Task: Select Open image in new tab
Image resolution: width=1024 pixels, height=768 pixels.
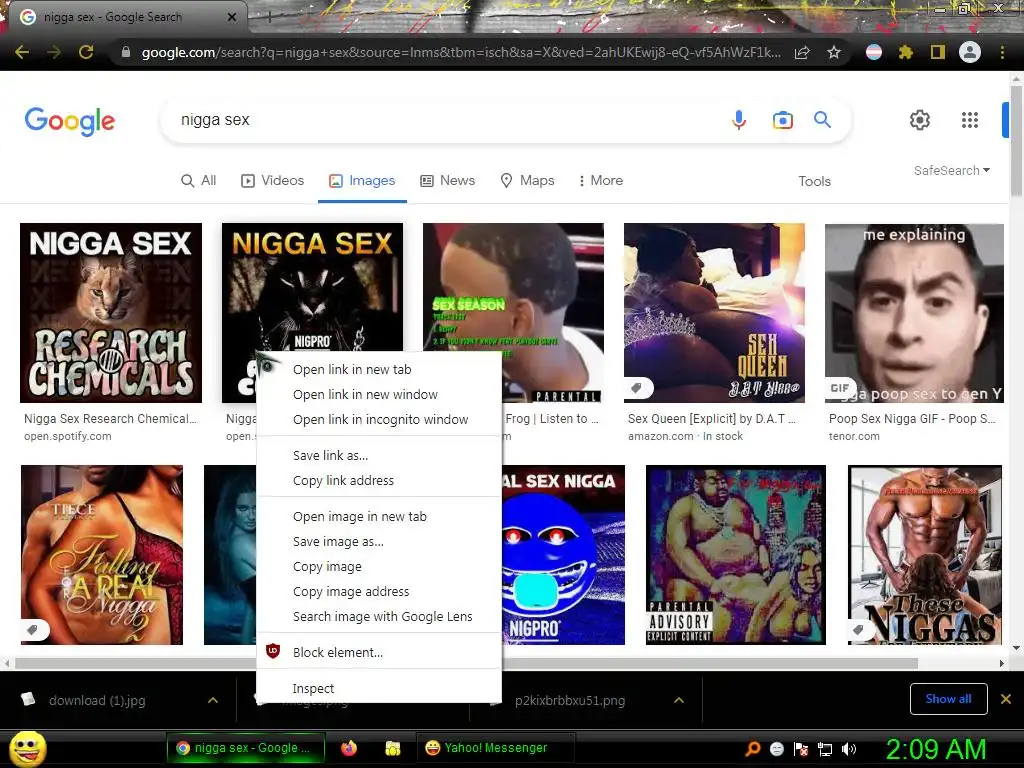Action: pos(379,516)
